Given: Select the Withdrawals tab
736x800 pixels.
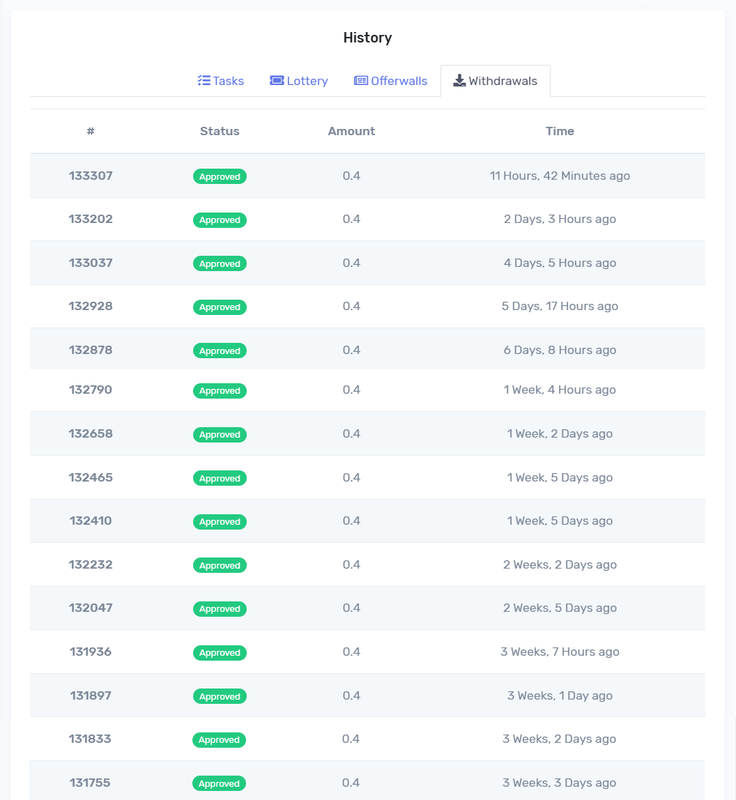Looking at the screenshot, I should [495, 81].
